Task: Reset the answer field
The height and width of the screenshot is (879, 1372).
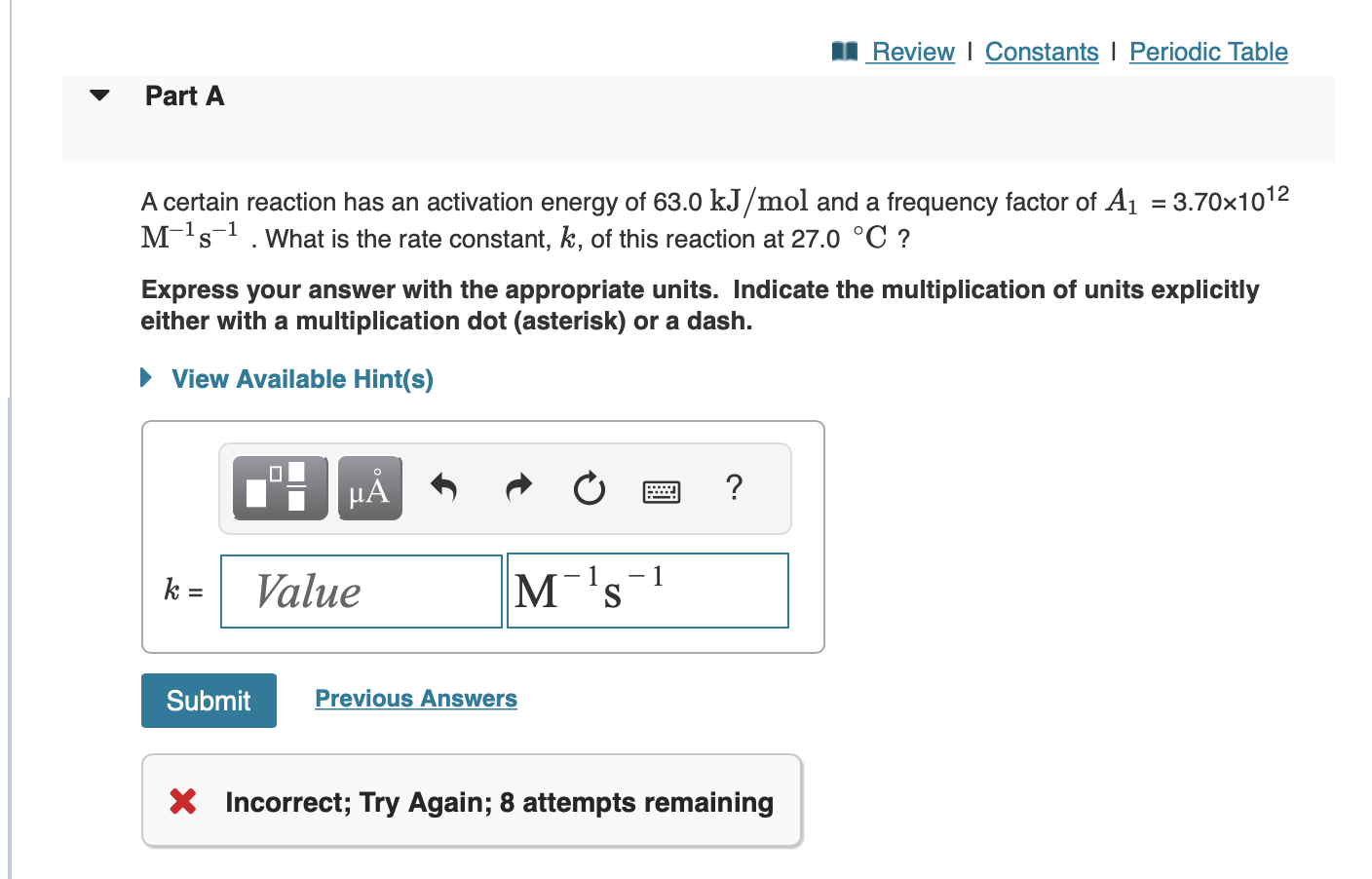Action: [x=589, y=488]
